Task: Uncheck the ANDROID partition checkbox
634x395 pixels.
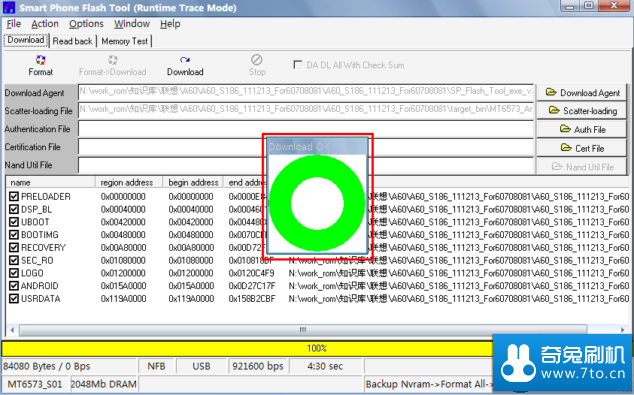Action: coord(14,286)
